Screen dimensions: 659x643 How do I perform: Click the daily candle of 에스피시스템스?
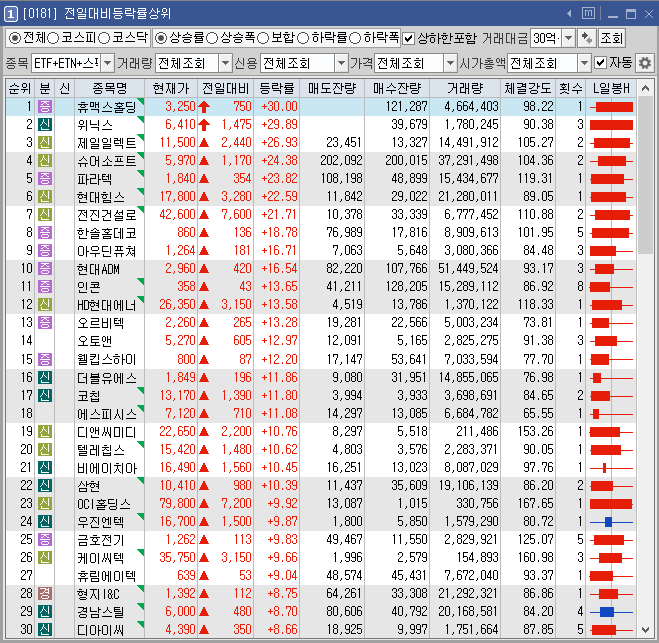point(611,414)
